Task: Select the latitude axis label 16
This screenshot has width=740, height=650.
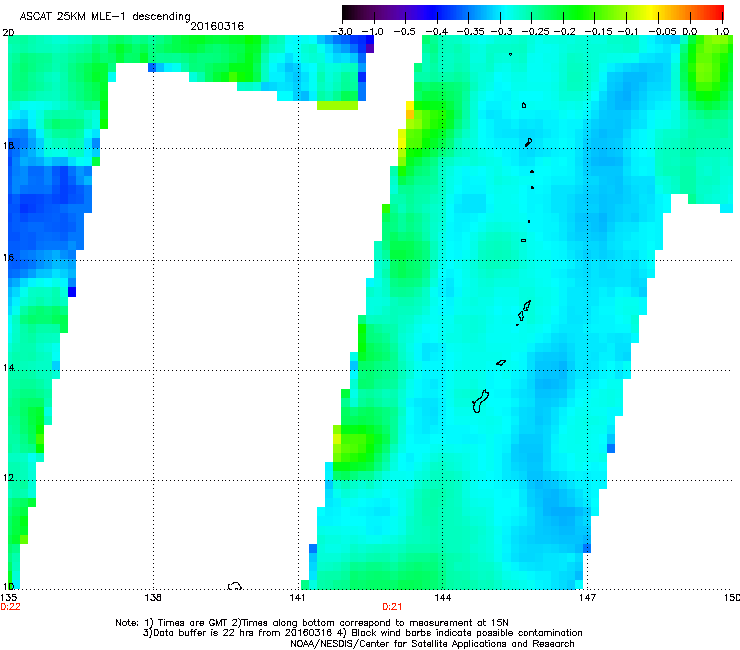Action: click(x=8, y=257)
